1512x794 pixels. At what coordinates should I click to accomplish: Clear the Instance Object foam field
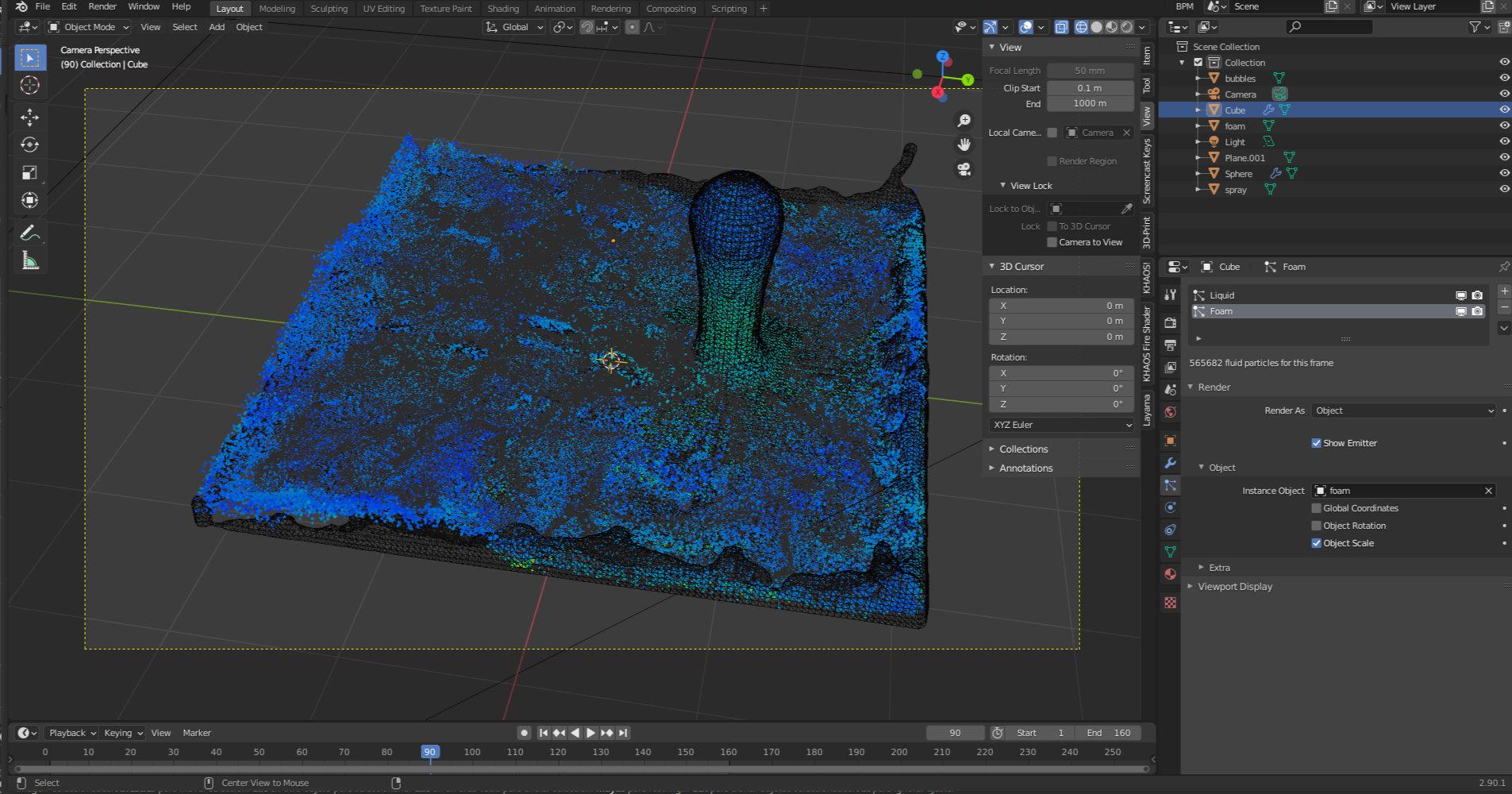coord(1489,491)
